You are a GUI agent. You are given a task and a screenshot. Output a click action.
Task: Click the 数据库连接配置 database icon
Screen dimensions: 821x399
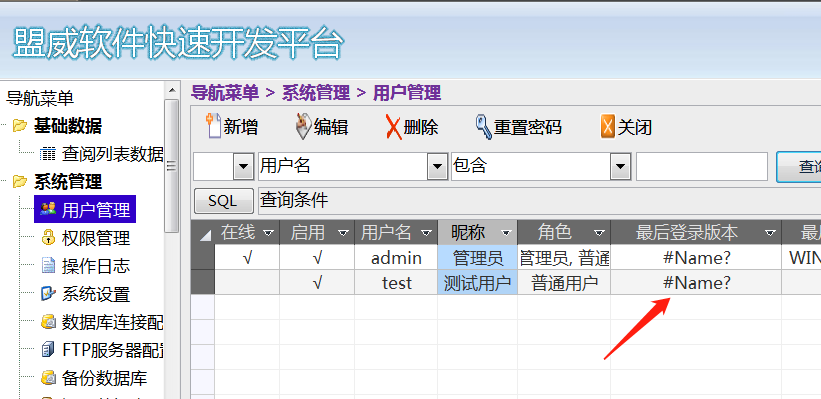(48, 322)
